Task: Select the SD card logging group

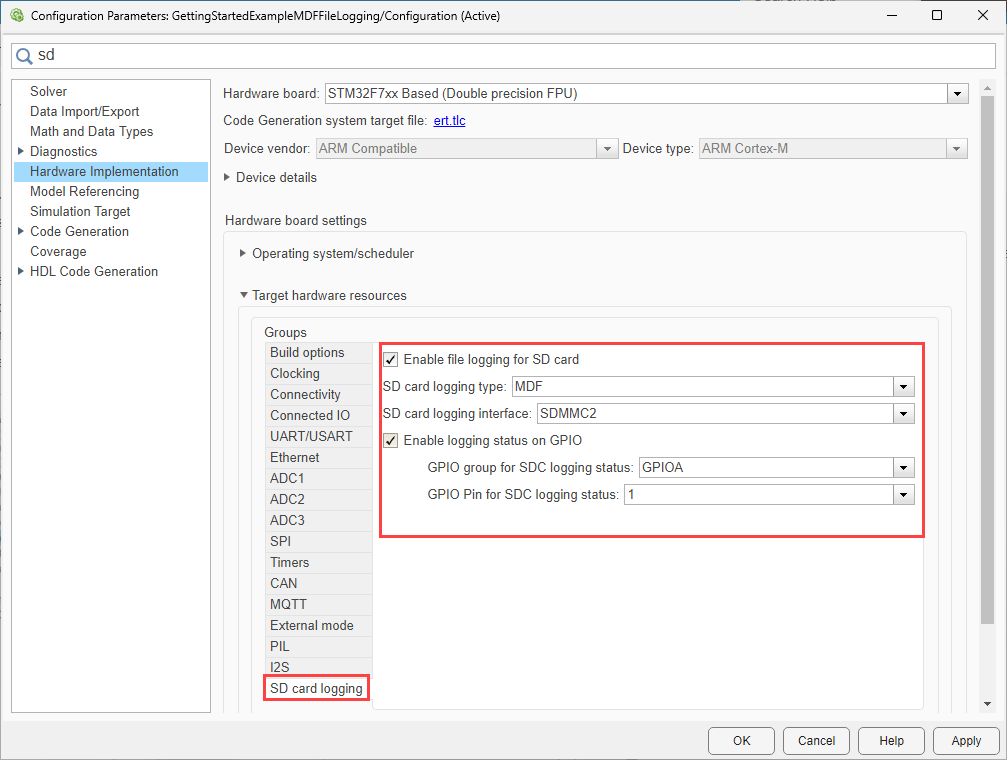Action: coord(316,688)
